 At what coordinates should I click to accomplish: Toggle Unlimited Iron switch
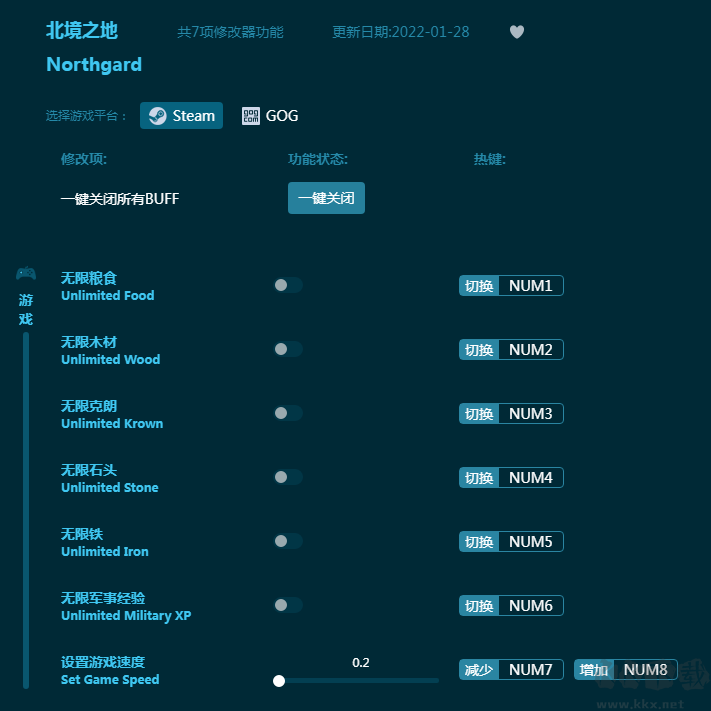[288, 541]
